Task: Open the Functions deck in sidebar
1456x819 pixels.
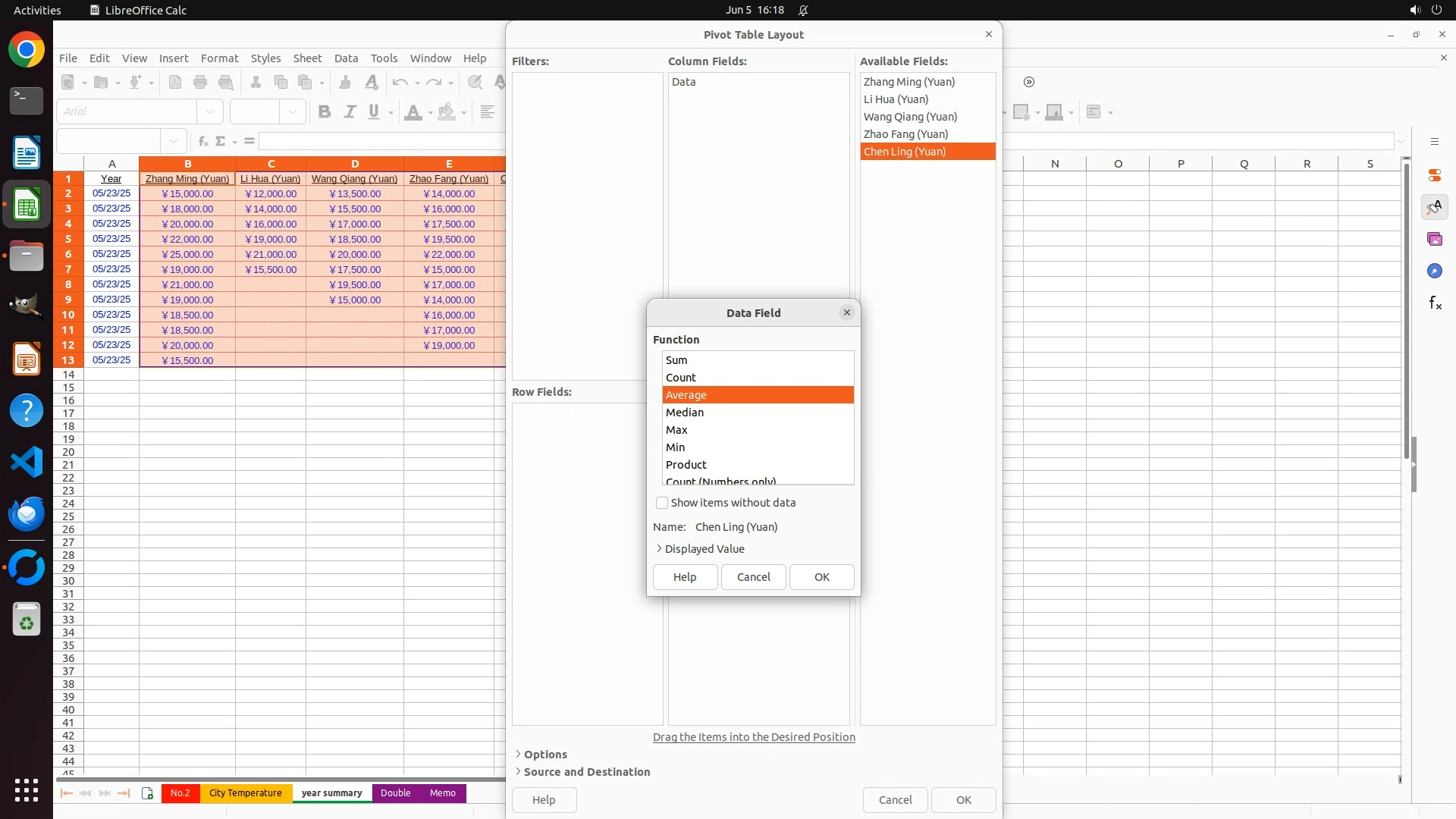Action: click(x=1434, y=303)
